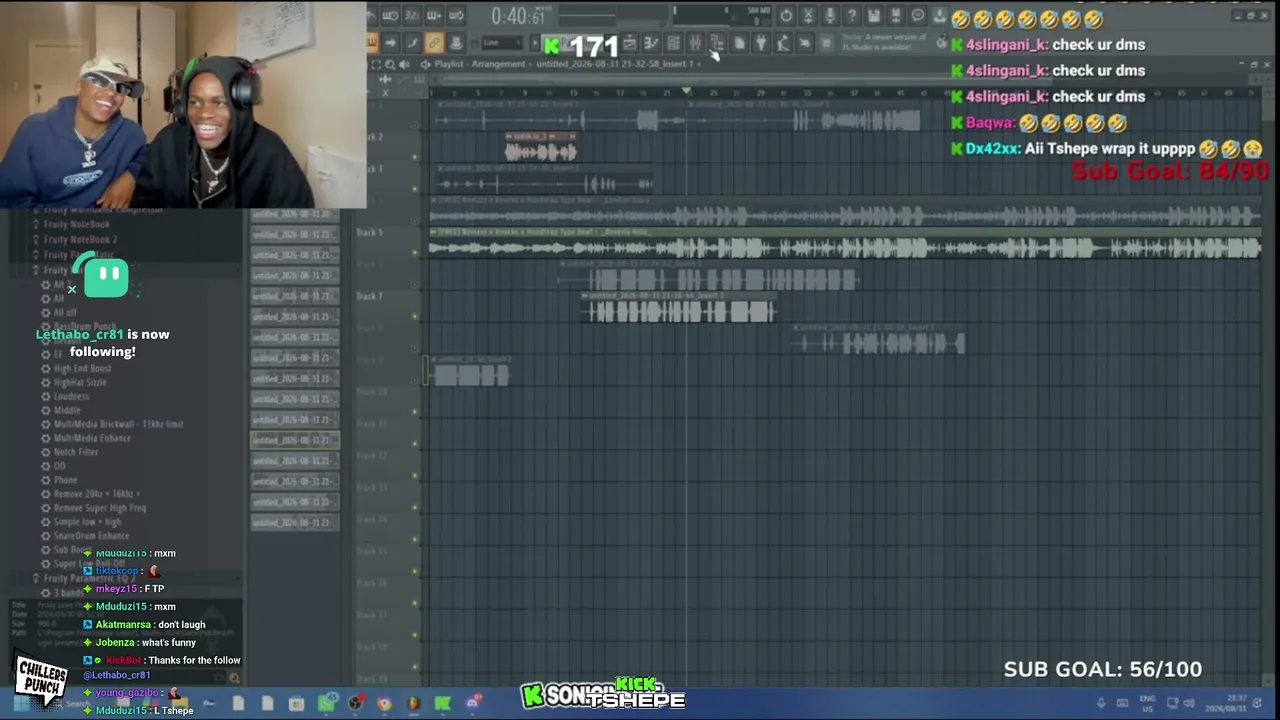The height and width of the screenshot is (720, 1280).
Task: Open the tempo tapper icon
Action: coord(783,43)
